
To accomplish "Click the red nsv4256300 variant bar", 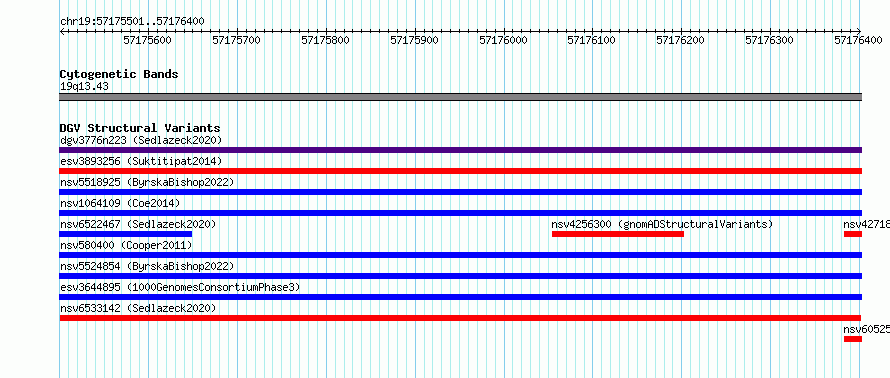I will 618,234.
